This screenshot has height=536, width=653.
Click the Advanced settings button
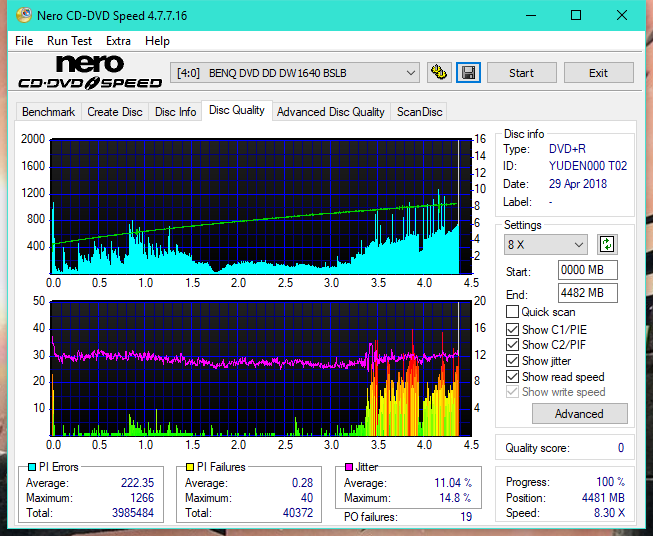pyautogui.click(x=579, y=414)
